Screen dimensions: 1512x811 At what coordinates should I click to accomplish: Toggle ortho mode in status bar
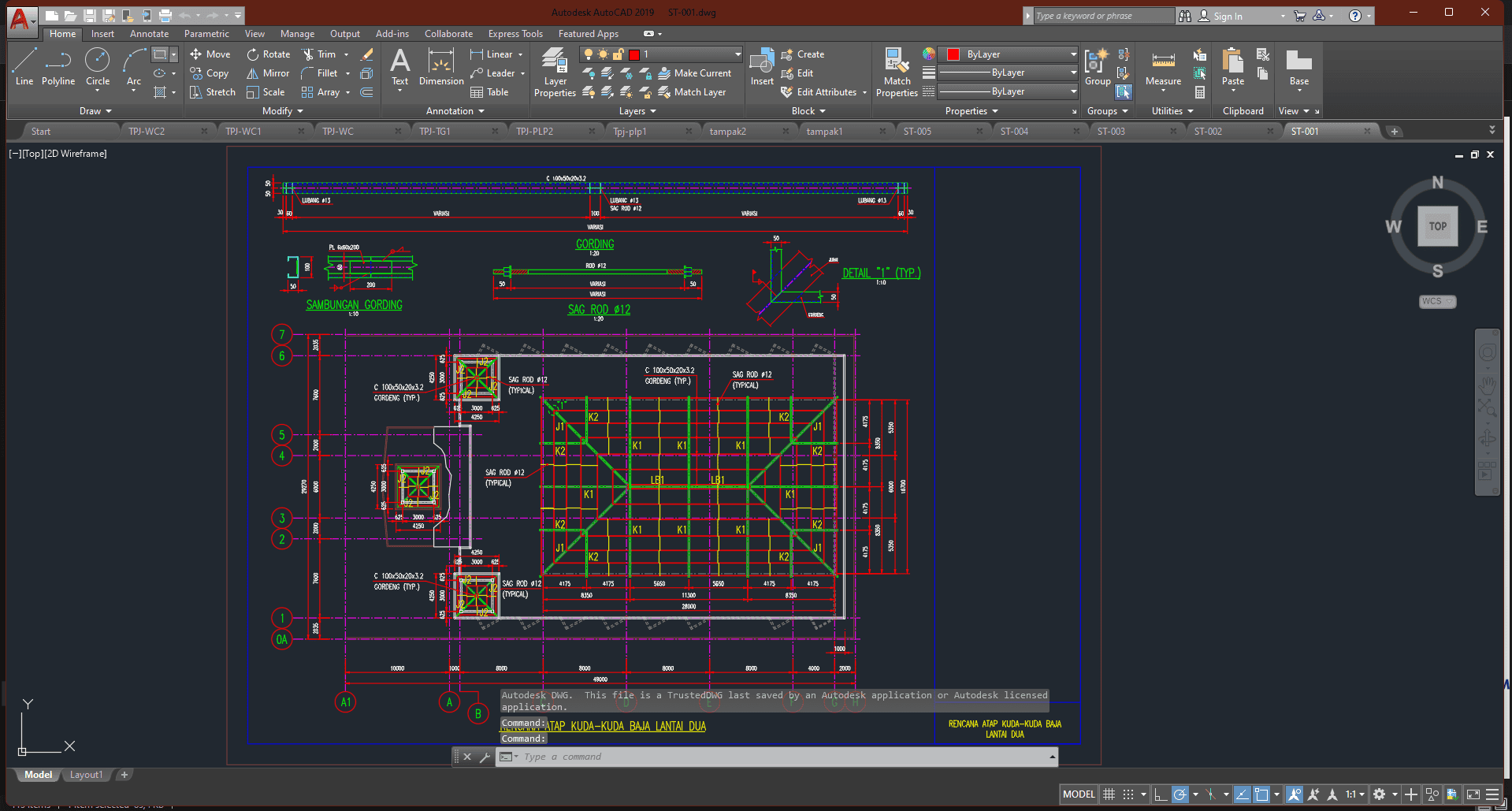[x=1160, y=794]
